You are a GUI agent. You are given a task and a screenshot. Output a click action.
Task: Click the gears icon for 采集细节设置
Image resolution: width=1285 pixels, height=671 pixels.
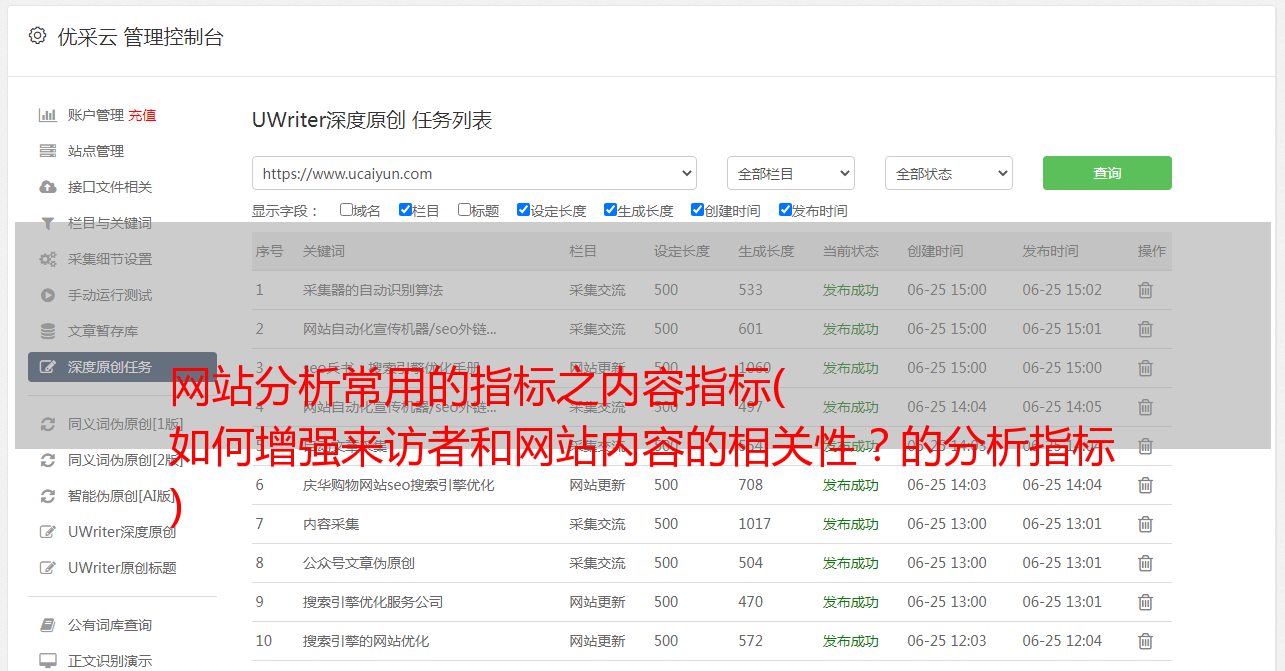point(47,259)
